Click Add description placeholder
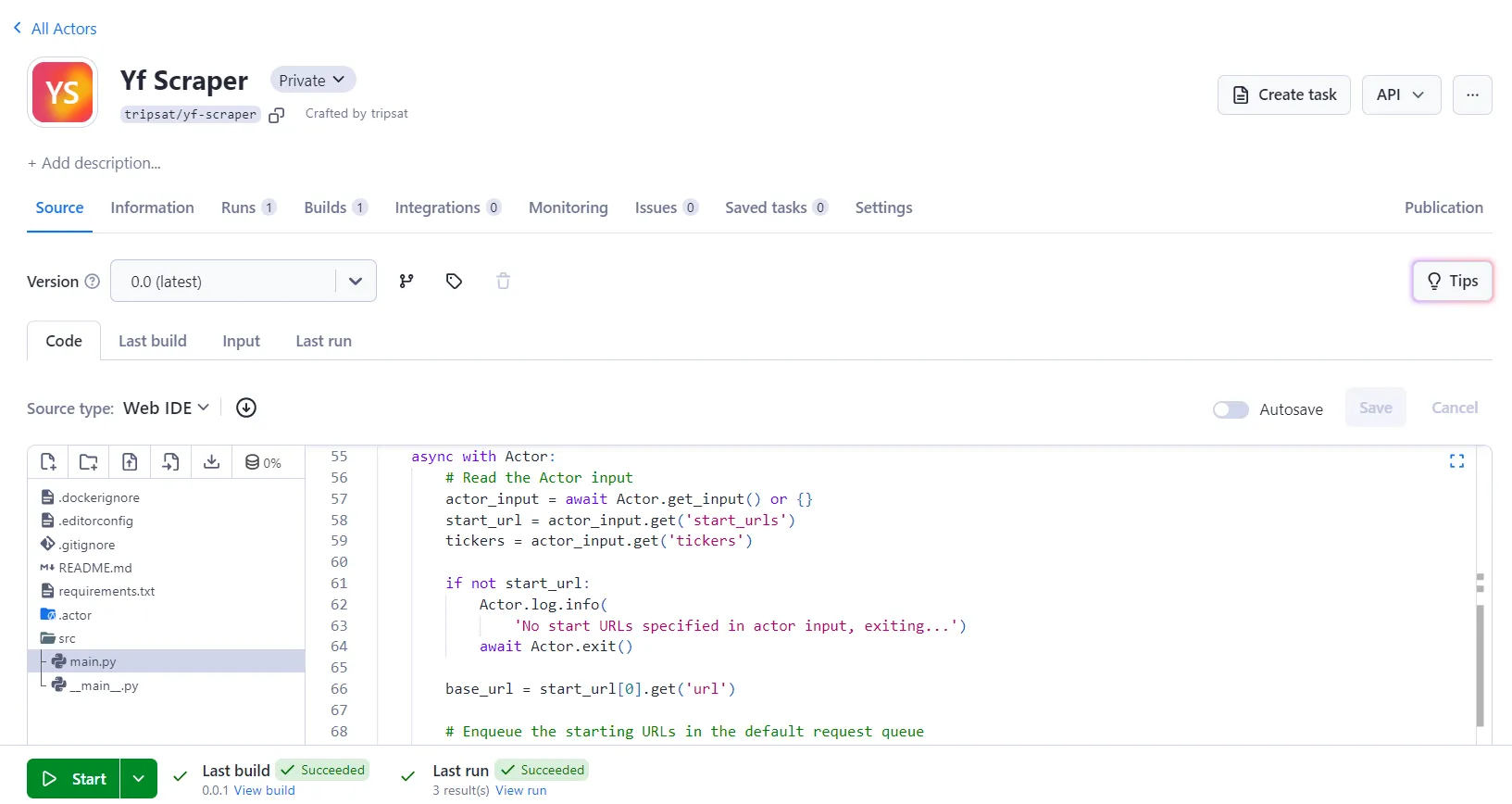This screenshot has width=1512, height=804. pyautogui.click(x=94, y=163)
